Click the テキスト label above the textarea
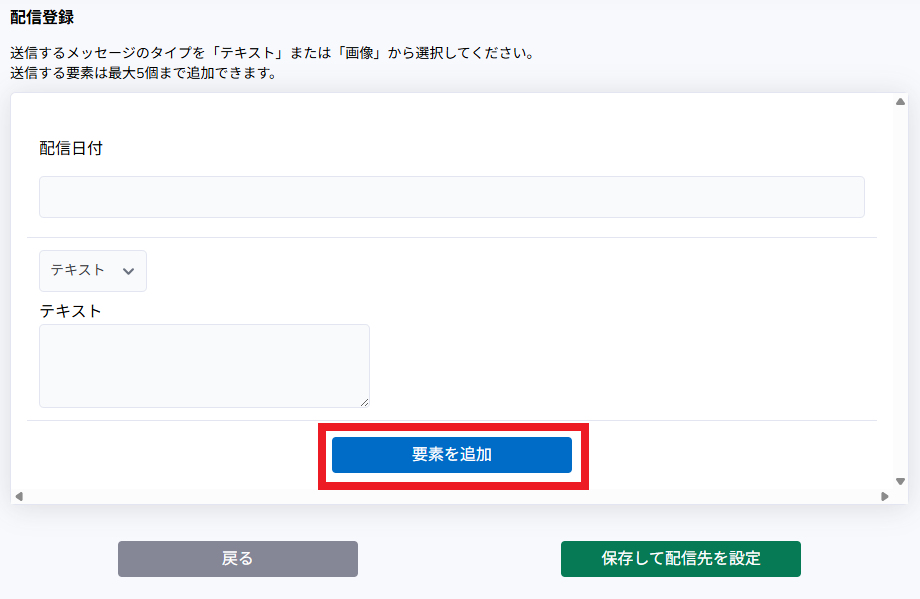 pos(71,311)
